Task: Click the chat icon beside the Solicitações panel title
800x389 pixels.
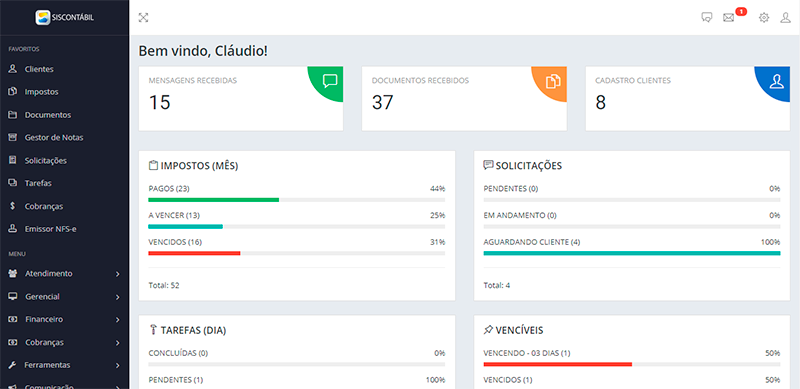Action: point(488,165)
